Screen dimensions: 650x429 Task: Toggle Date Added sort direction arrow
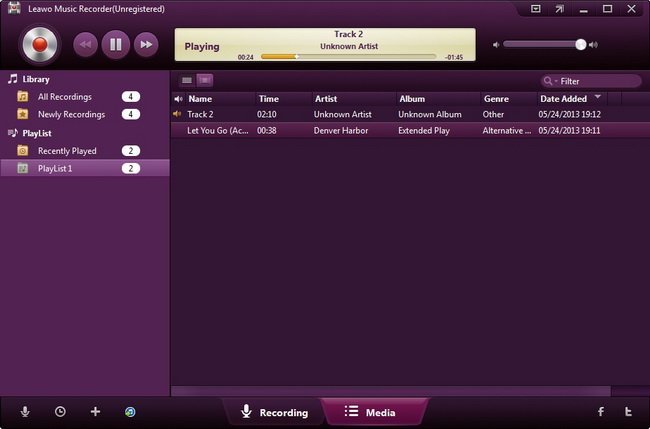(598, 97)
